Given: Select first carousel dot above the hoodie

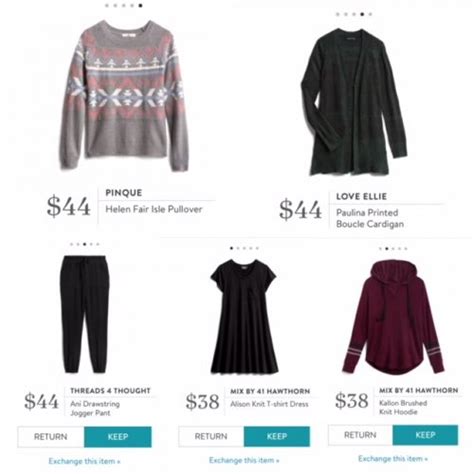Looking at the screenshot, I should point(380,249).
